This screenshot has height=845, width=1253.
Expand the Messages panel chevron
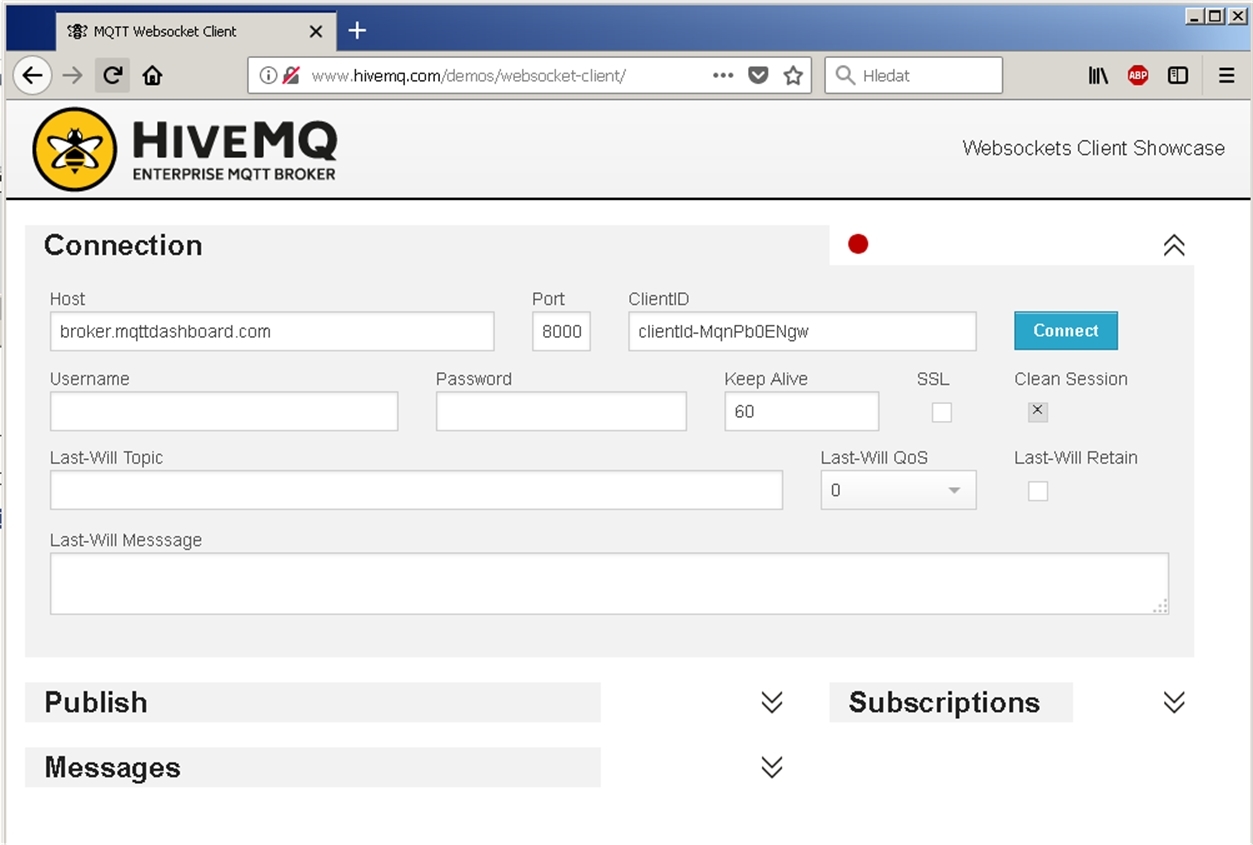pos(771,767)
